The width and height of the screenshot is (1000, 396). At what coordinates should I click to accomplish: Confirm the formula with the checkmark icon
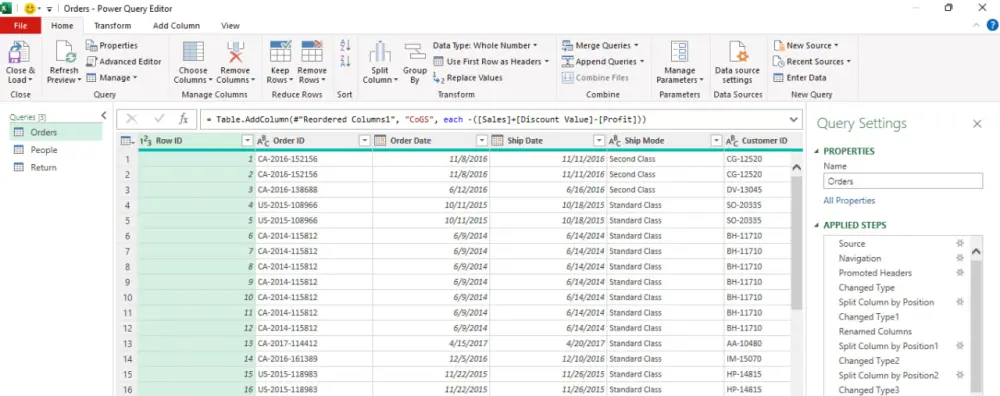[x=159, y=119]
